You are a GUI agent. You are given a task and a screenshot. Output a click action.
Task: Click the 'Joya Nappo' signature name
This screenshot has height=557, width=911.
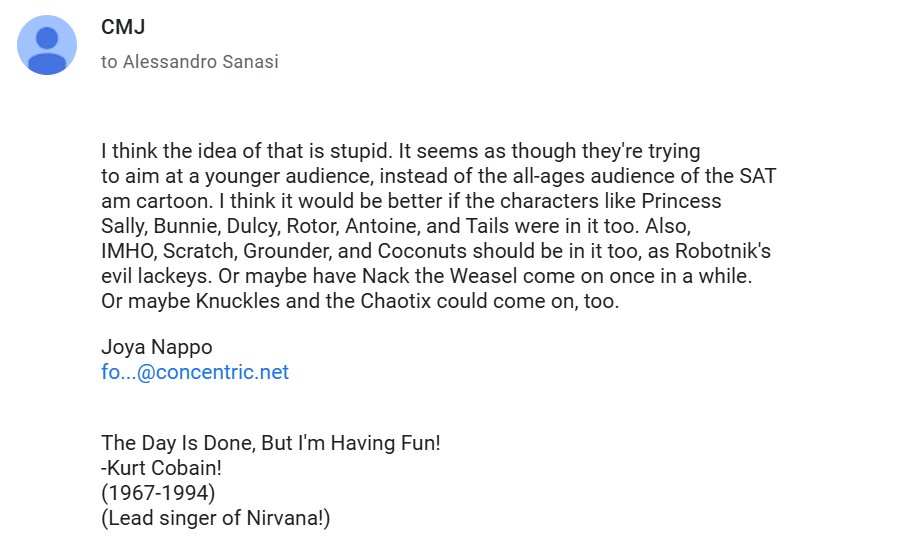pos(157,347)
